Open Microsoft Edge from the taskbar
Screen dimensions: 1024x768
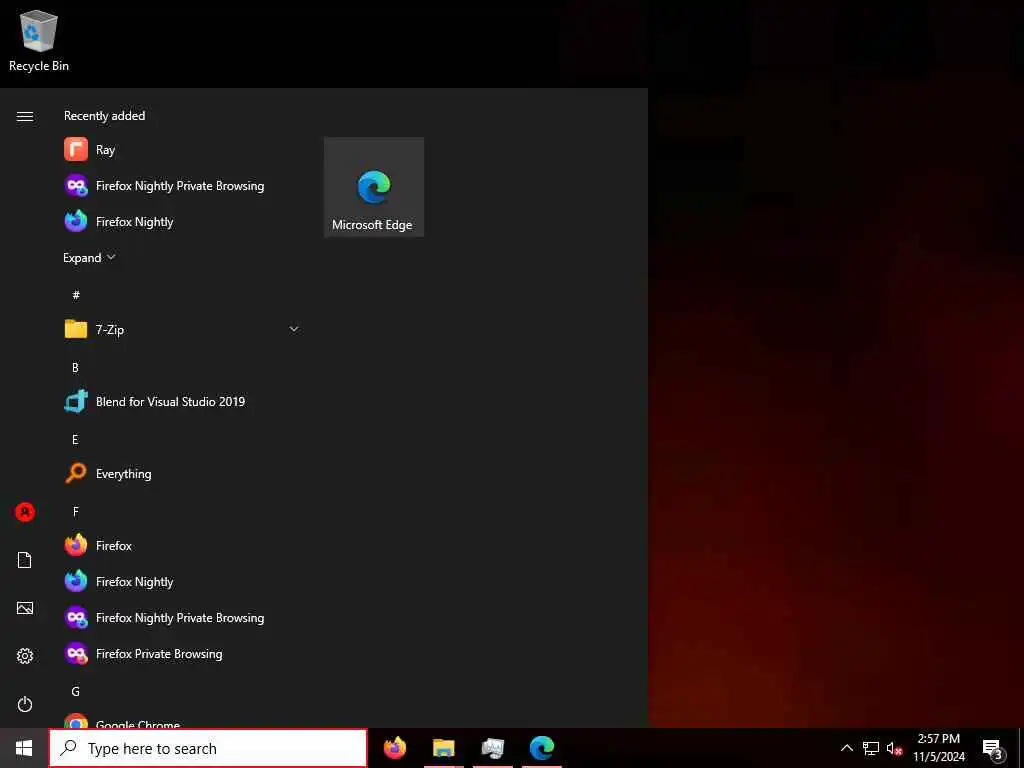[x=542, y=748]
